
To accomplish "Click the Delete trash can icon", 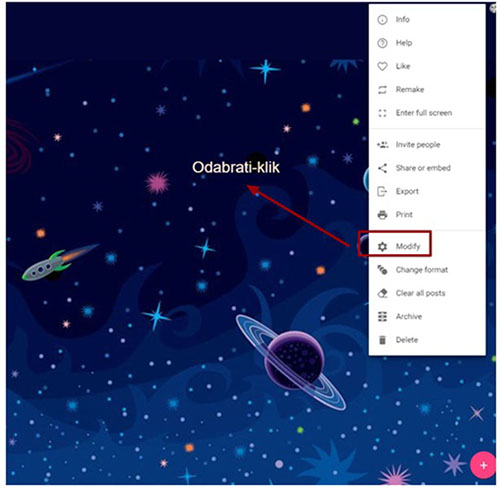I will pyautogui.click(x=382, y=340).
